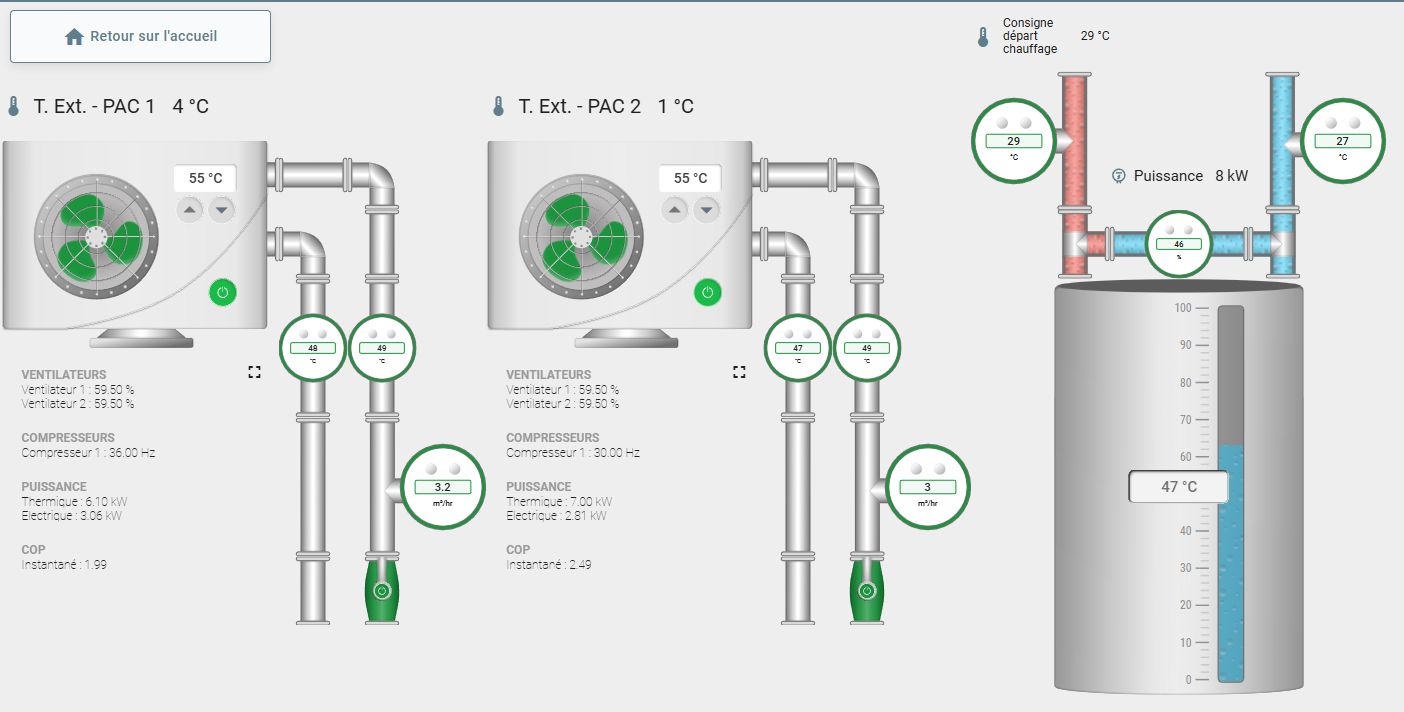1404x712 pixels.
Task: Expand PAC 1 details with fullscreen icon
Action: [254, 372]
